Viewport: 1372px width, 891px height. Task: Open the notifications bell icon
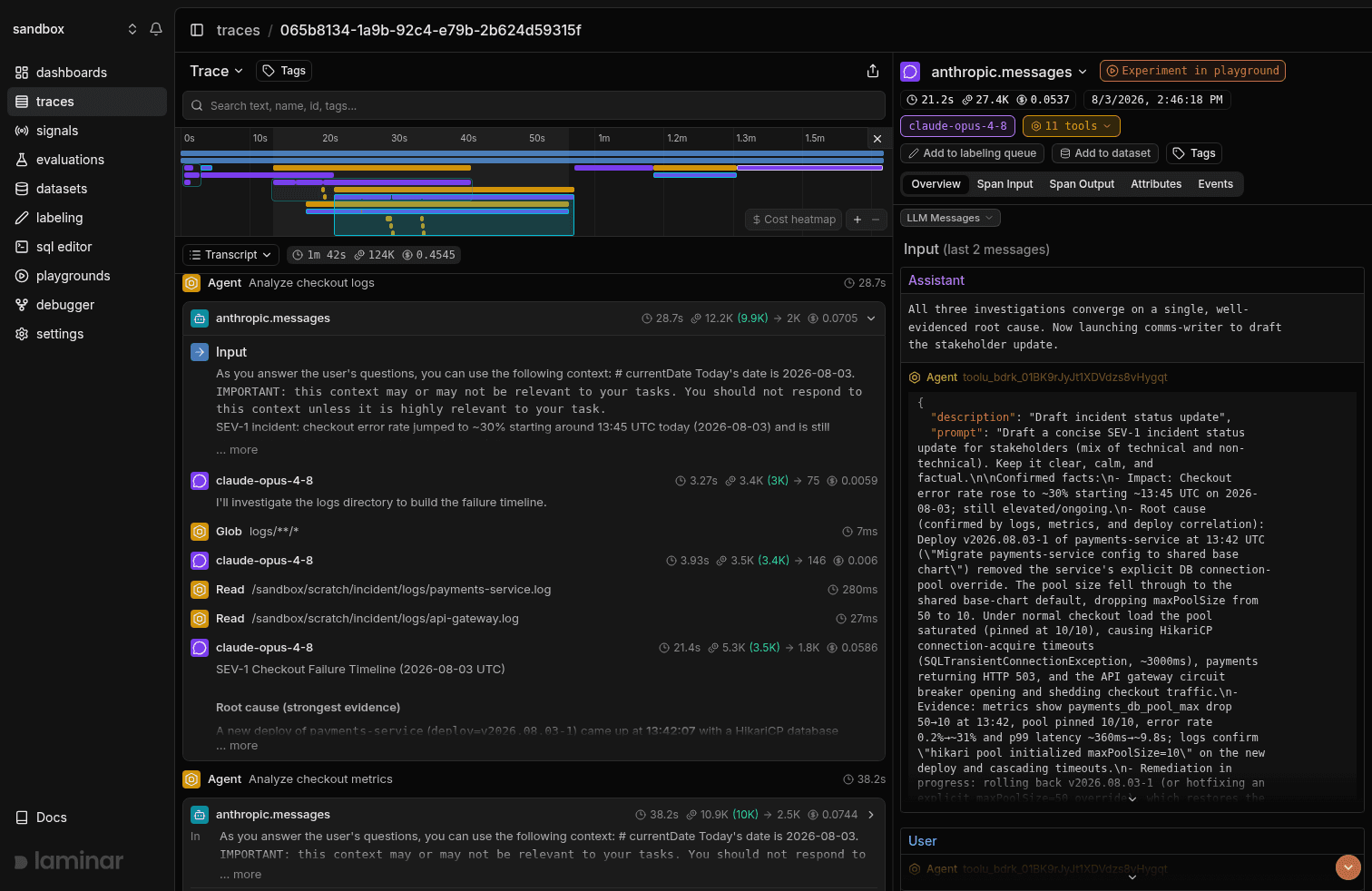(156, 29)
